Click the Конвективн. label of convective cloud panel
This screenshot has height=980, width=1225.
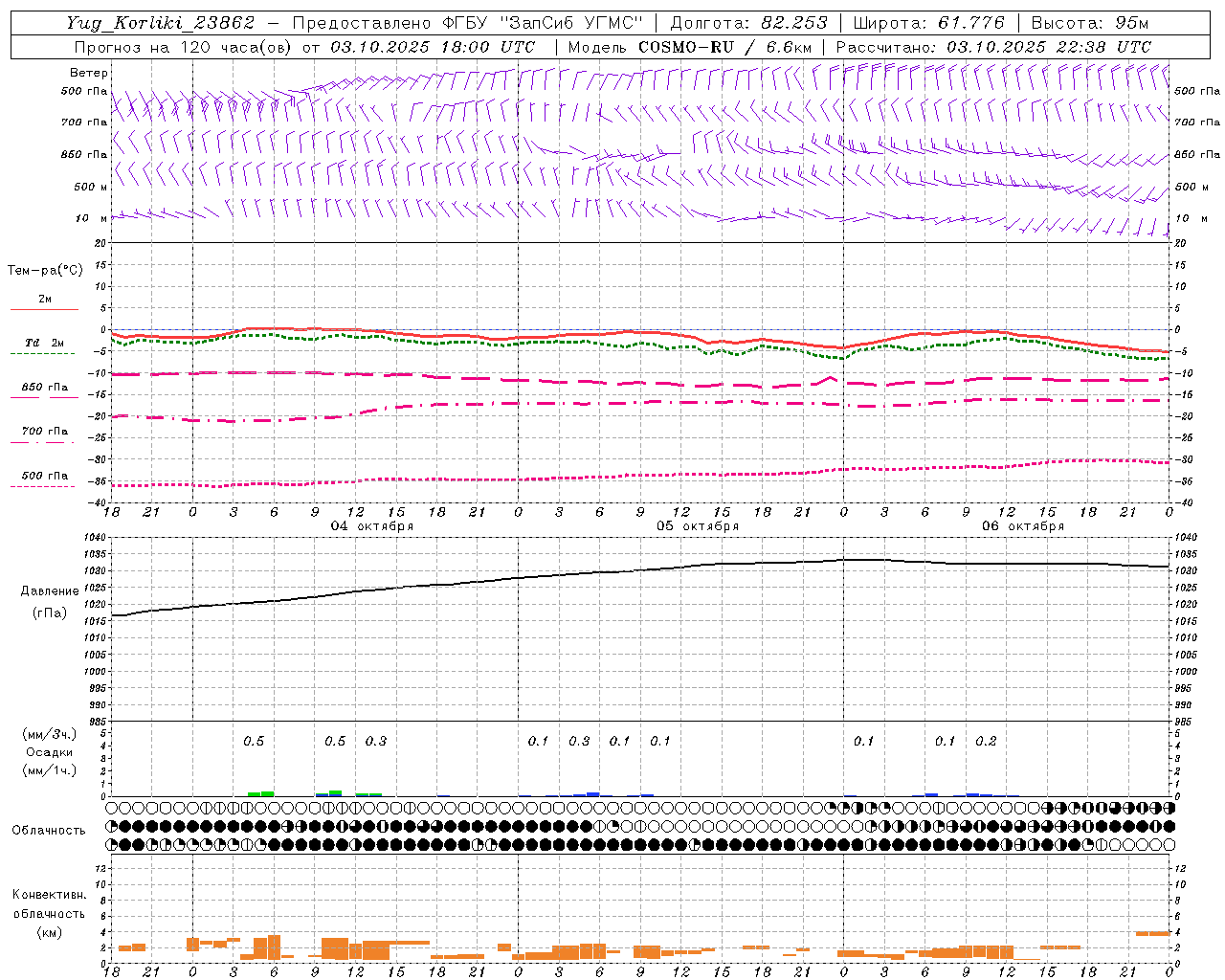tap(49, 895)
